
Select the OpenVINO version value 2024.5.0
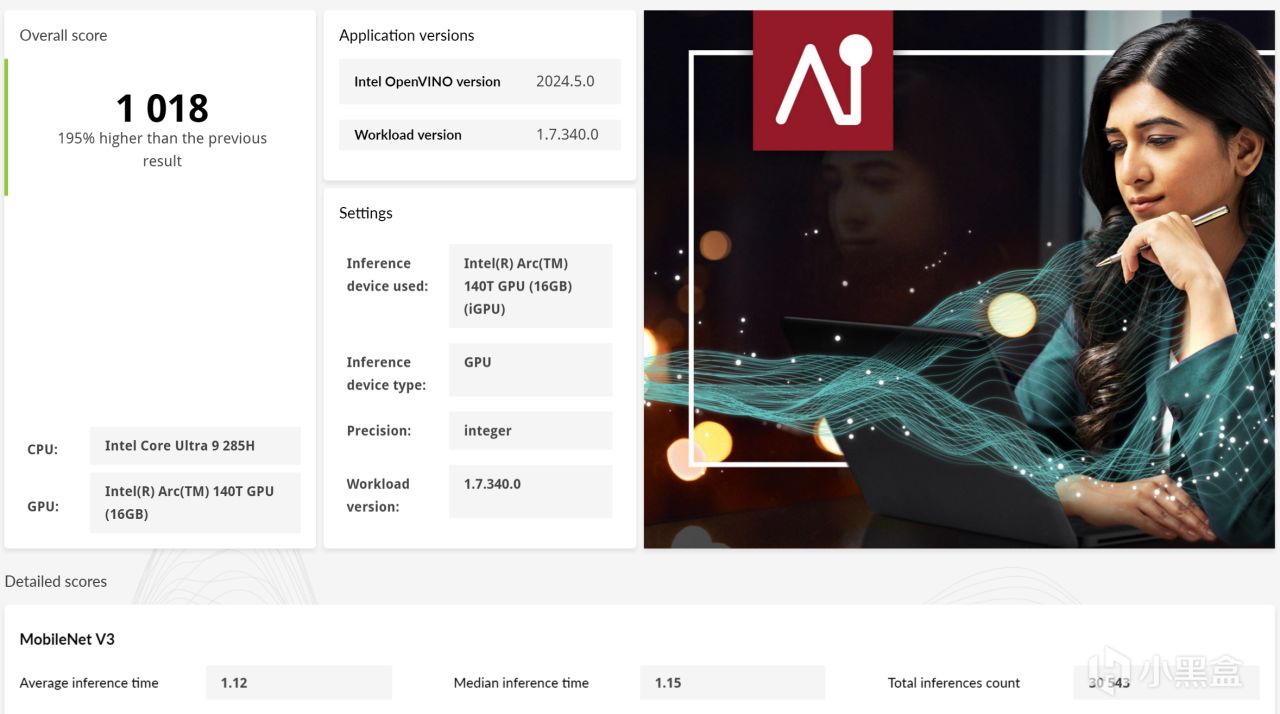(565, 82)
